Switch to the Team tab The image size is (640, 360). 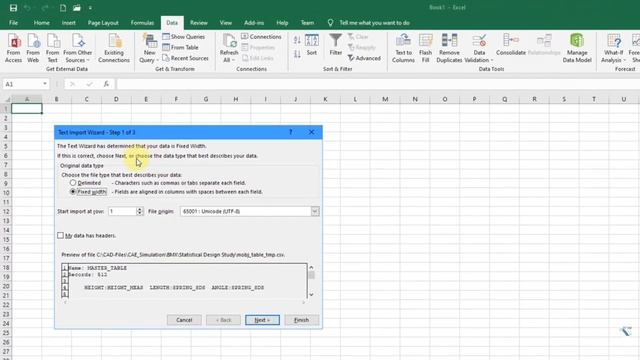click(x=307, y=23)
